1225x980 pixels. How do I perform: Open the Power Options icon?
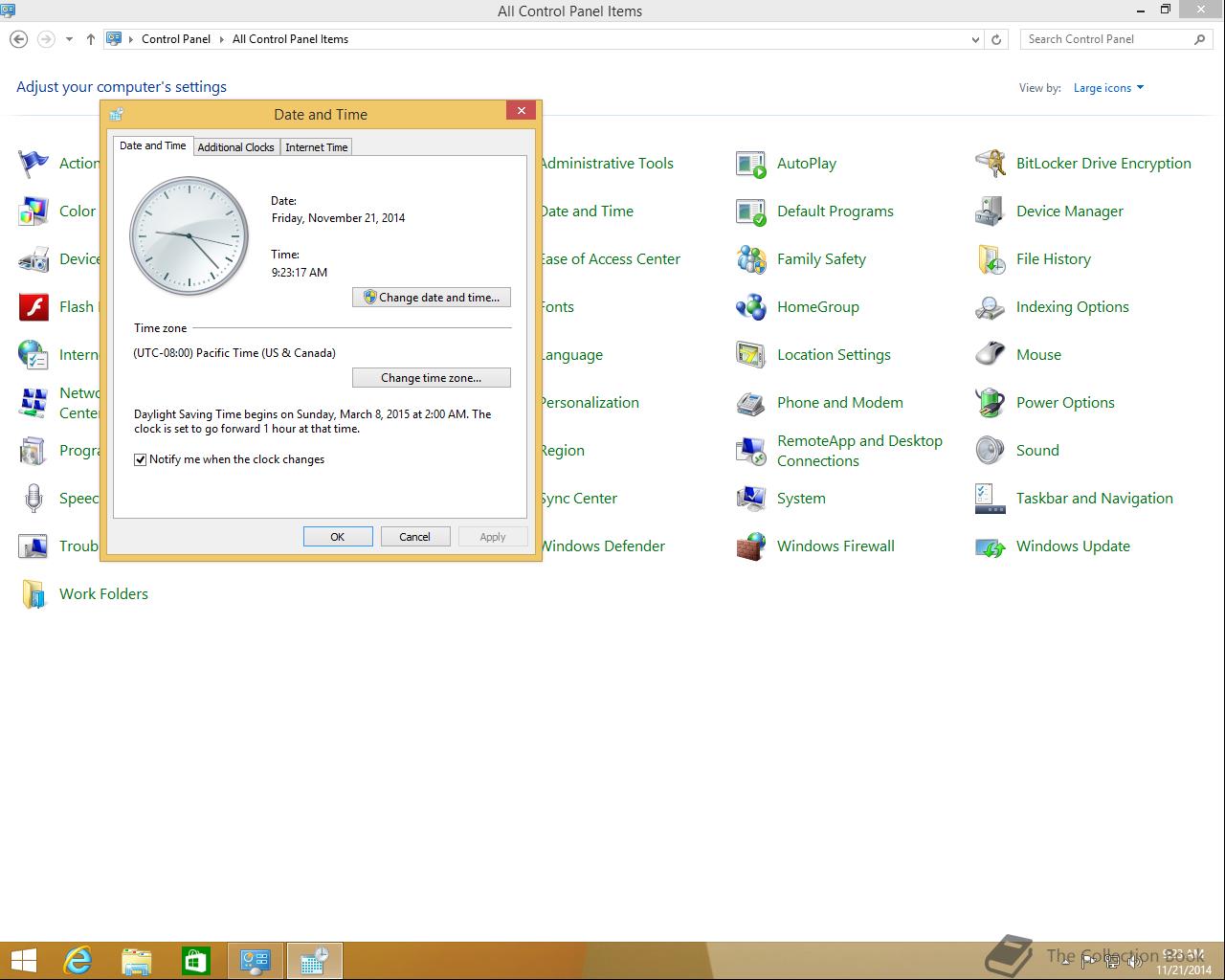(x=991, y=403)
